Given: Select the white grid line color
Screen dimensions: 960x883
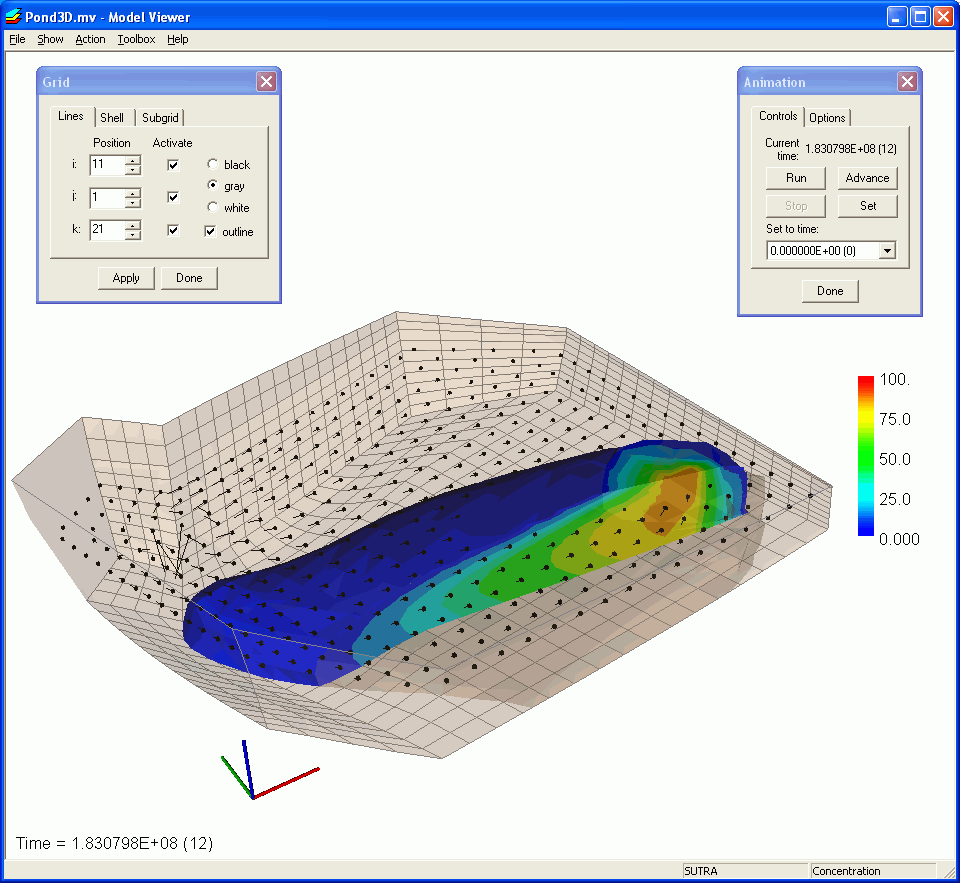Looking at the screenshot, I should [x=212, y=207].
